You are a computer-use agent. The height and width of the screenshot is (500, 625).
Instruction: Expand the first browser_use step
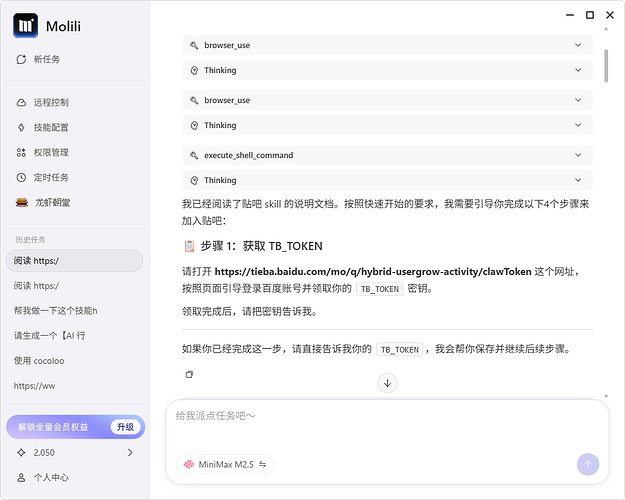387,45
